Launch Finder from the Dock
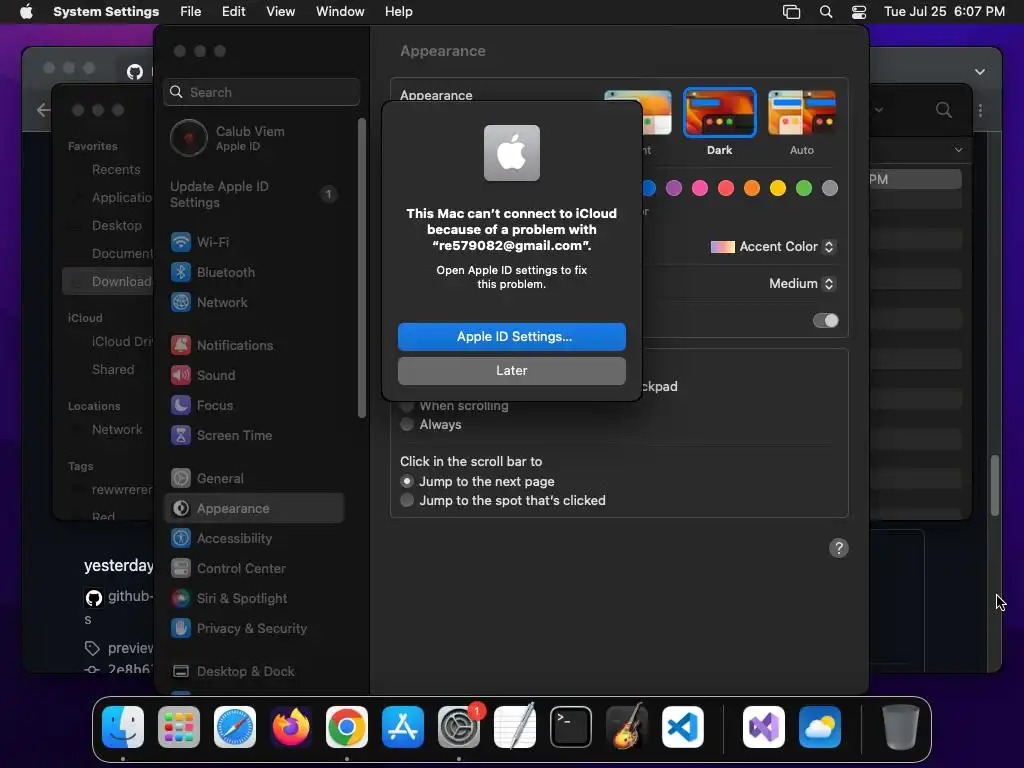1024x768 pixels. (123, 727)
